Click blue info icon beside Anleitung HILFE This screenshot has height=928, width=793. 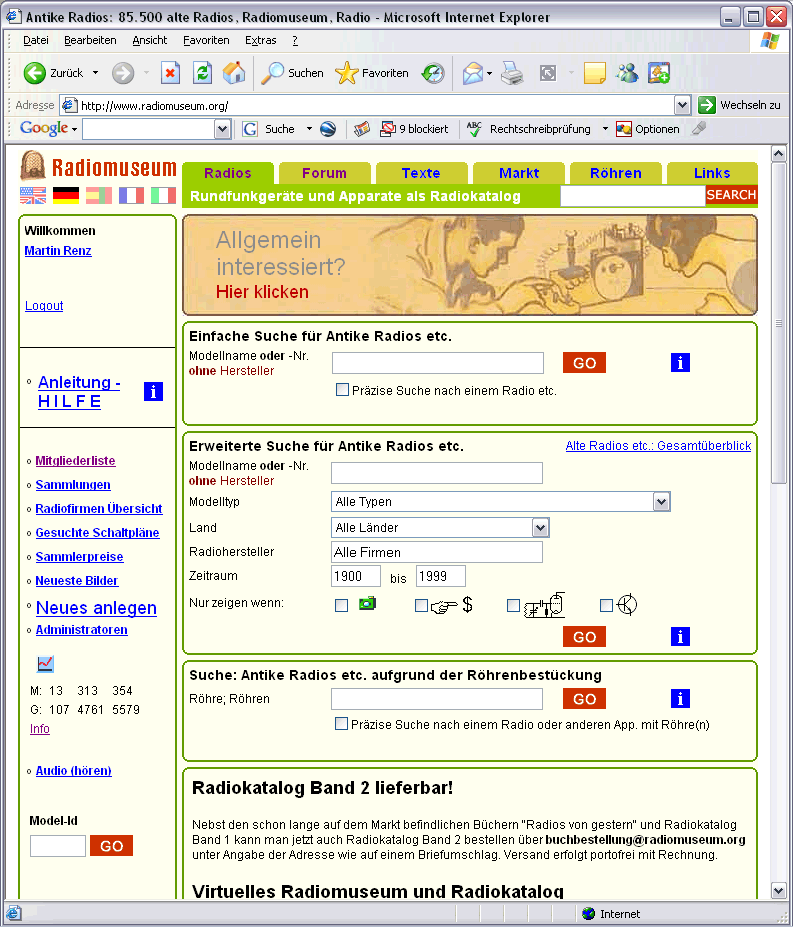coord(153,391)
